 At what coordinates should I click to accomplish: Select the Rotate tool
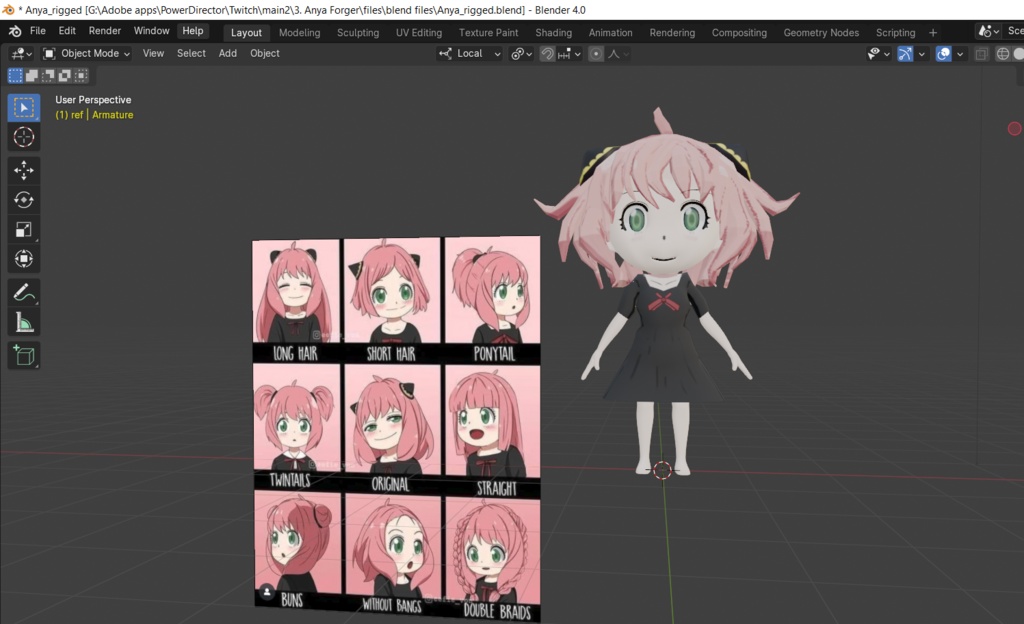click(24, 200)
